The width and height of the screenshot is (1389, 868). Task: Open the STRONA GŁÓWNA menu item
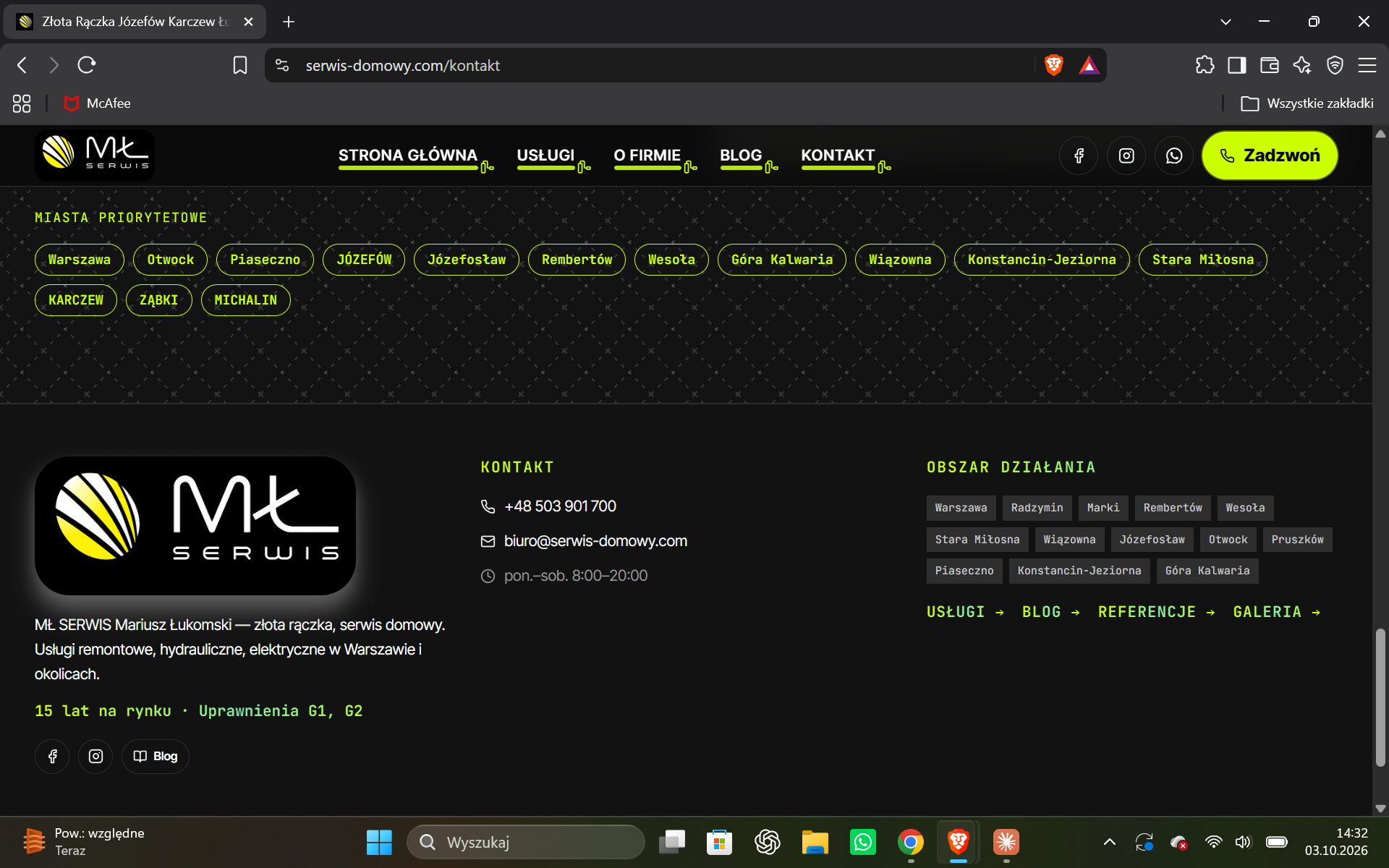(408, 156)
